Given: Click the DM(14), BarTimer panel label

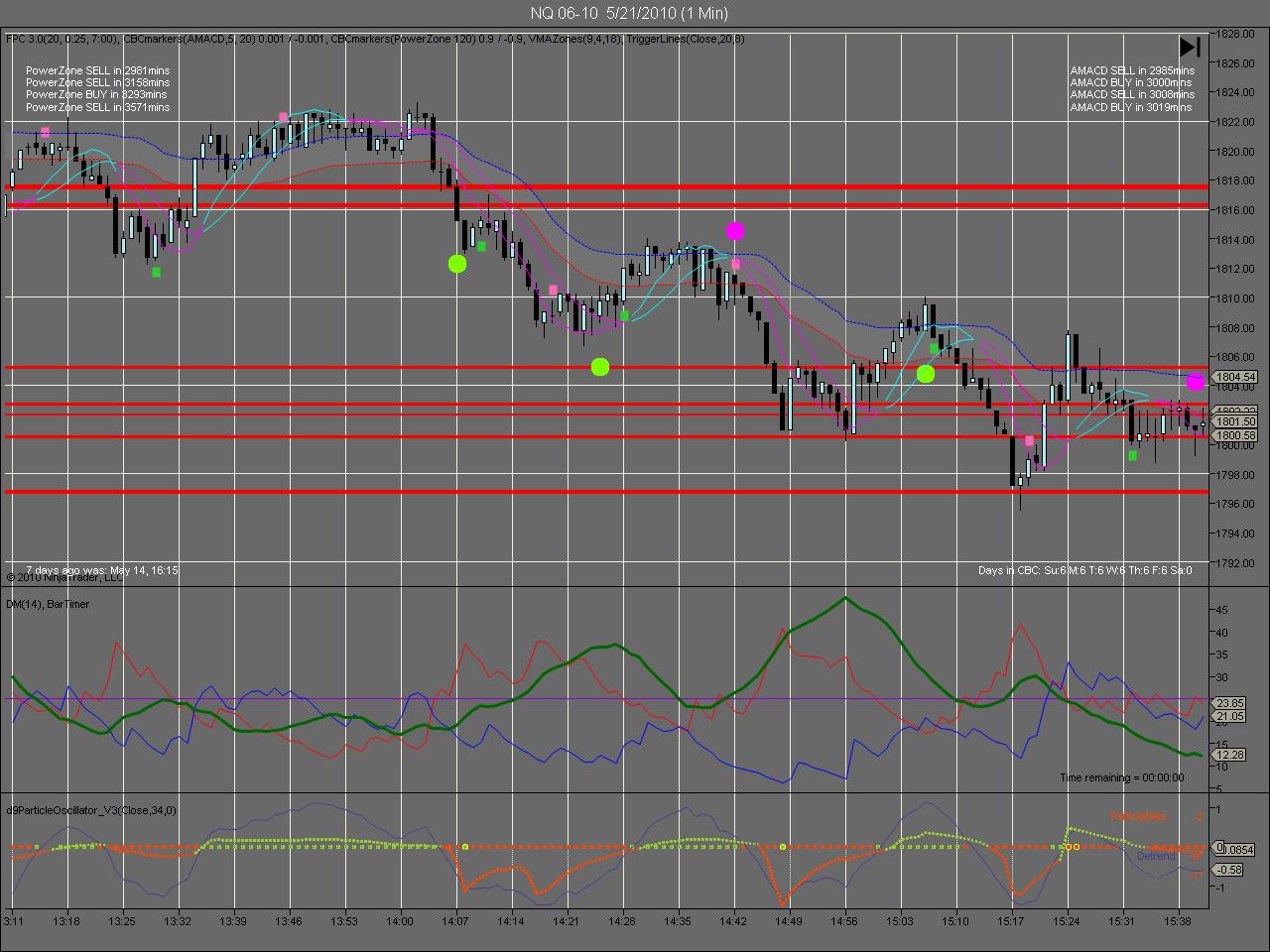Looking at the screenshot, I should pyautogui.click(x=48, y=603).
